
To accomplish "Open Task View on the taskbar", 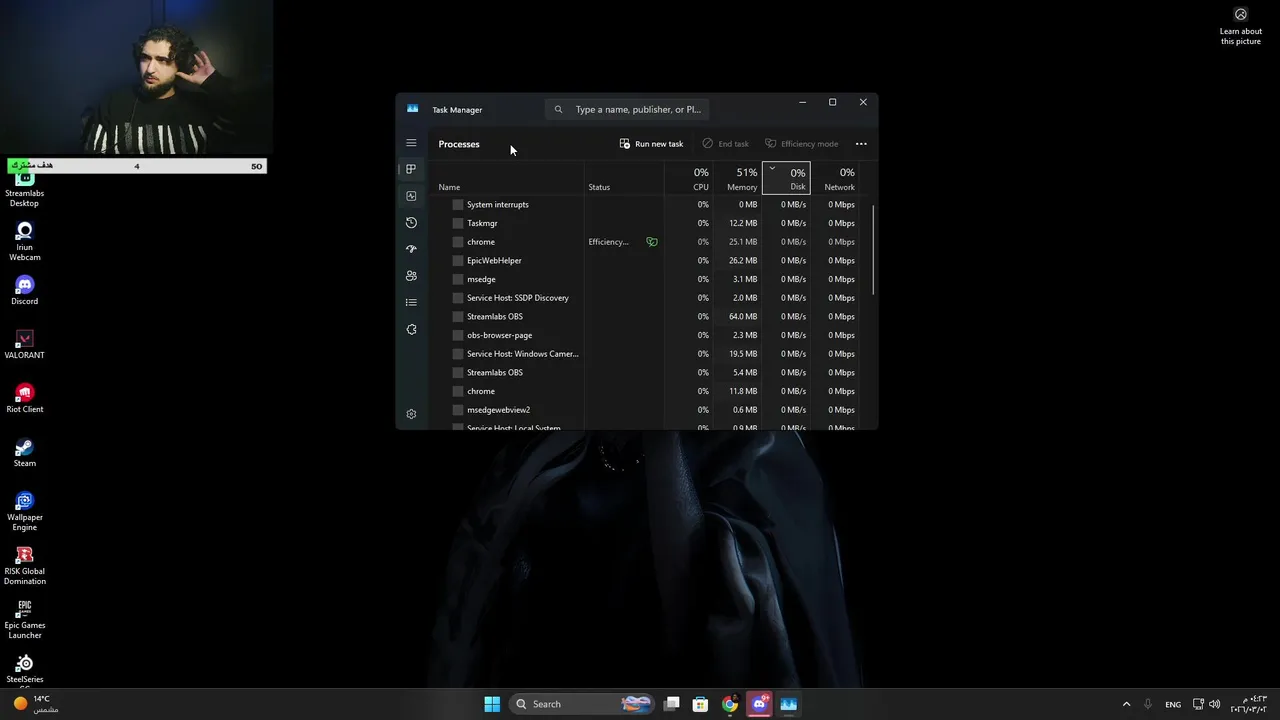I will pyautogui.click(x=672, y=704).
